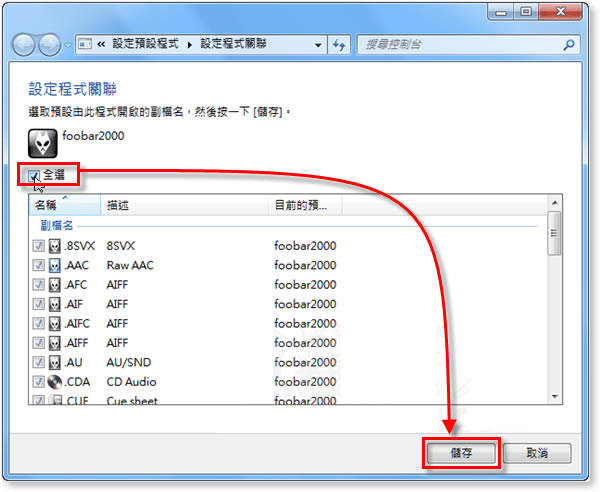This screenshot has height=492, width=600.
Task: Select the AU/SND description text
Action: [x=129, y=363]
